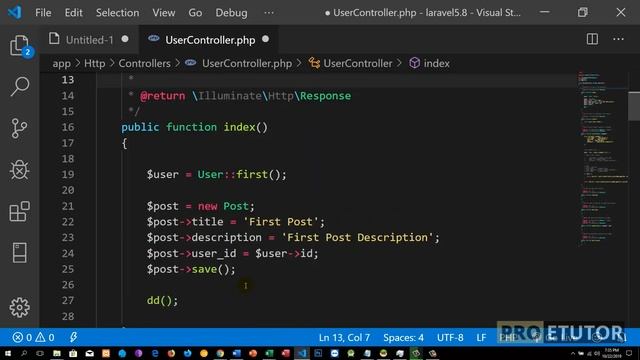Viewport: 640px width, 360px height.
Task: Click the 'Http' breadcrumb segment
Action: click(x=95, y=64)
